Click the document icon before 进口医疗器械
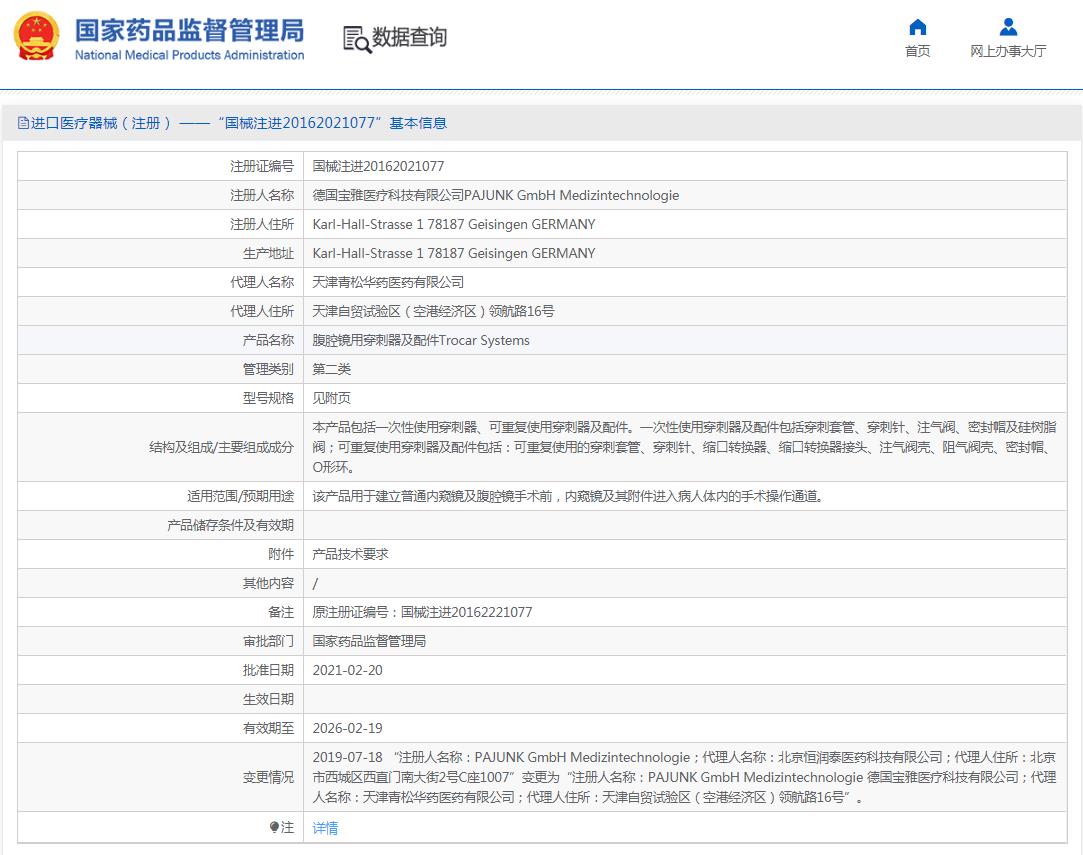 click(23, 123)
